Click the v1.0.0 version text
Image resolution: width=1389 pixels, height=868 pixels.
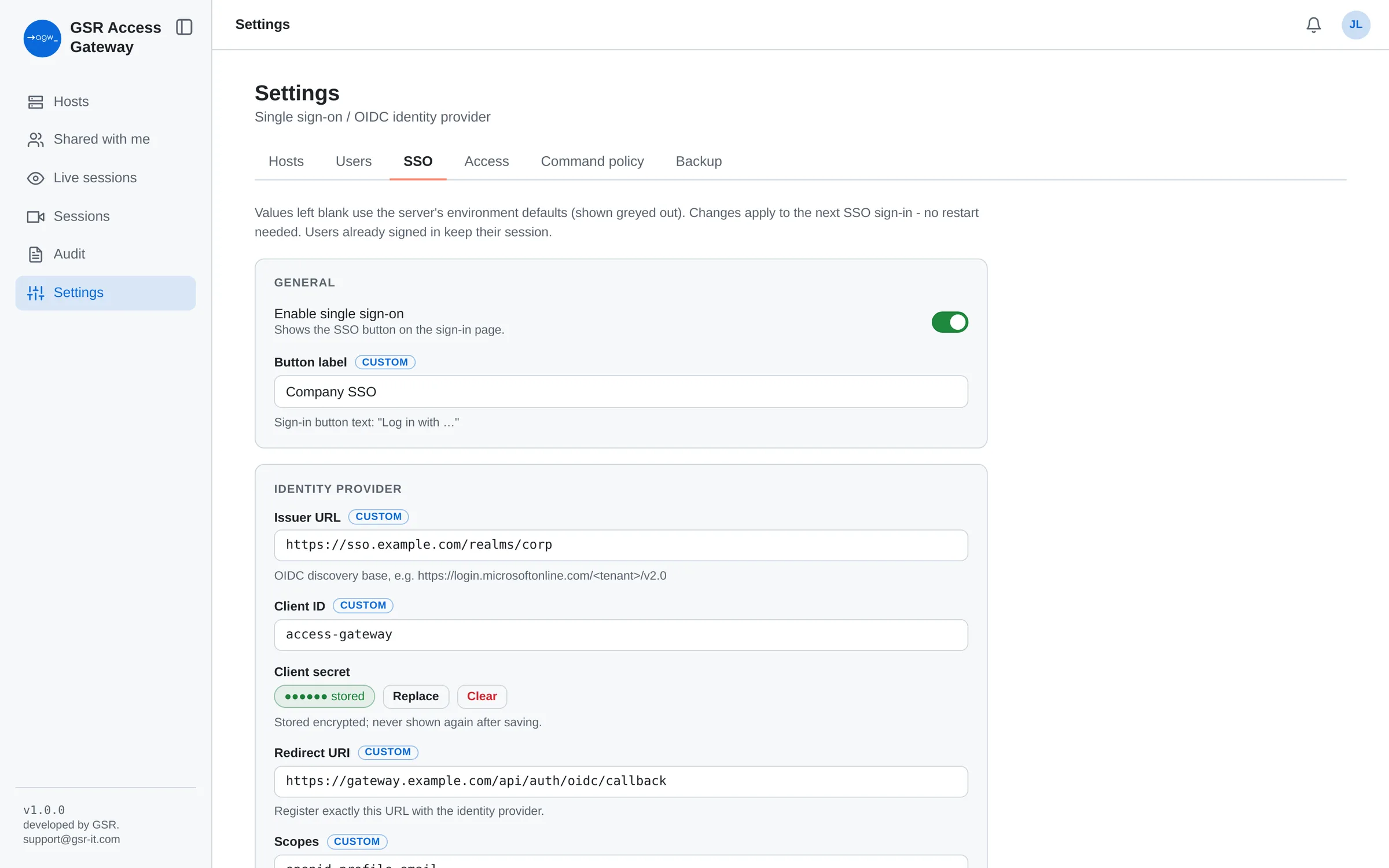[x=44, y=810]
